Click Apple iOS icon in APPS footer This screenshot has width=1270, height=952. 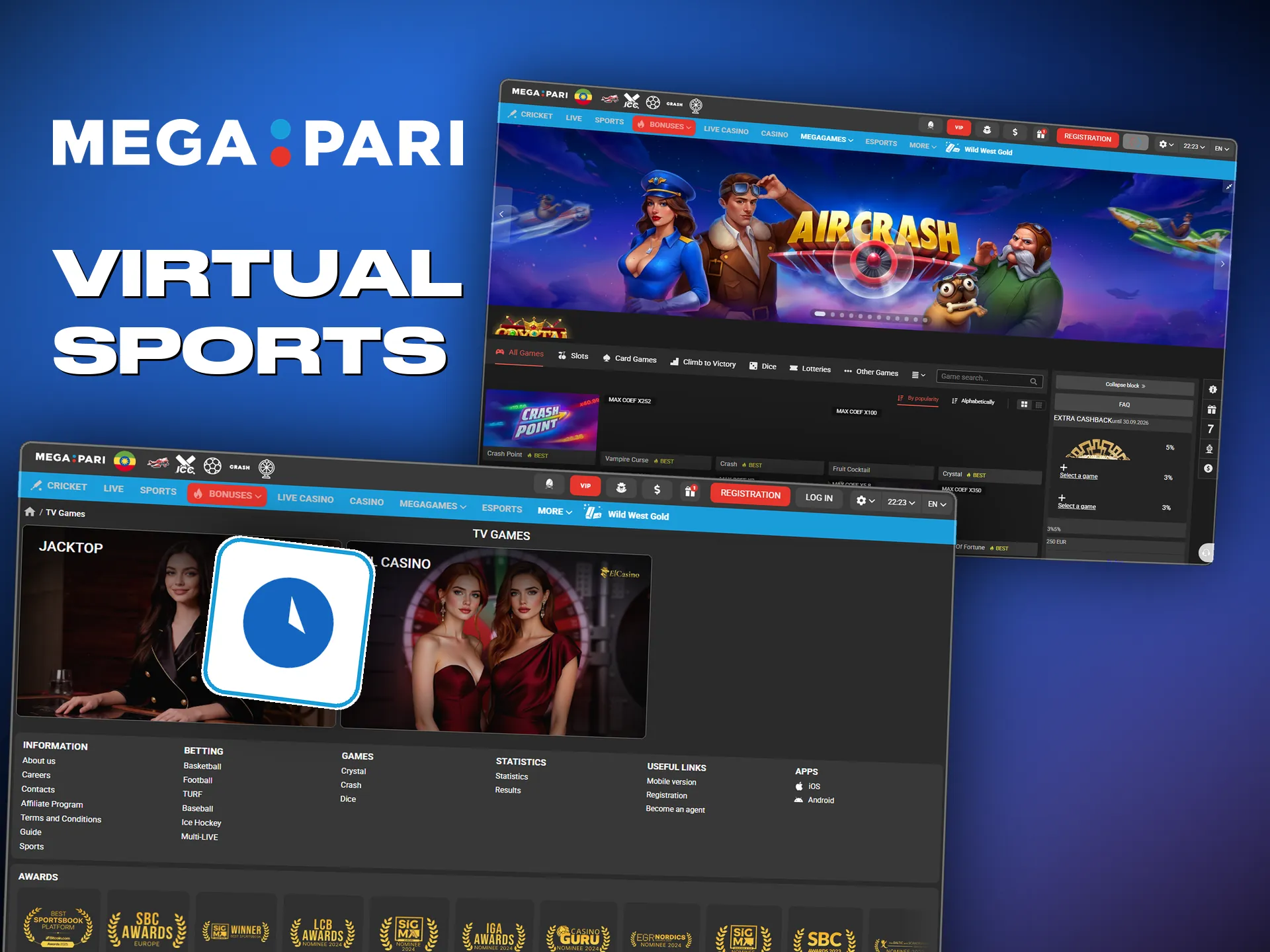[799, 786]
